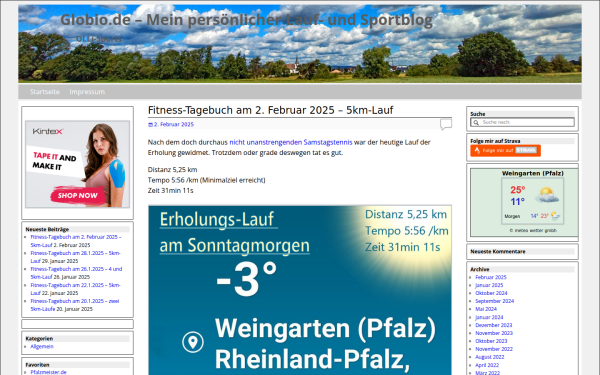Open the Oktober 2024 archive
Screen dimensions: 600x375
pos(491,293)
